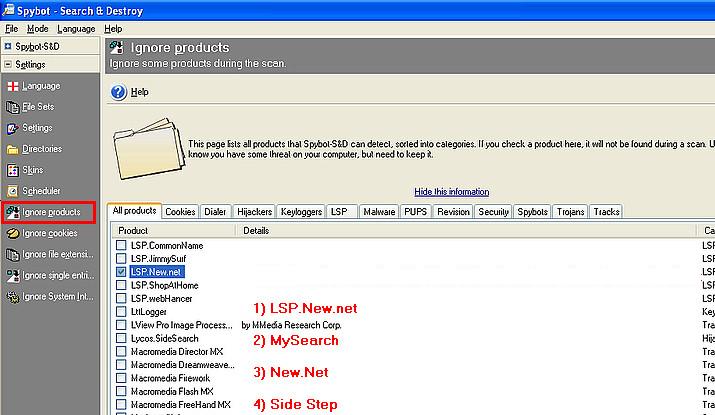The image size is (715, 415).
Task: Select the LSP.ShopAtHome product row text
Action: tap(165, 285)
